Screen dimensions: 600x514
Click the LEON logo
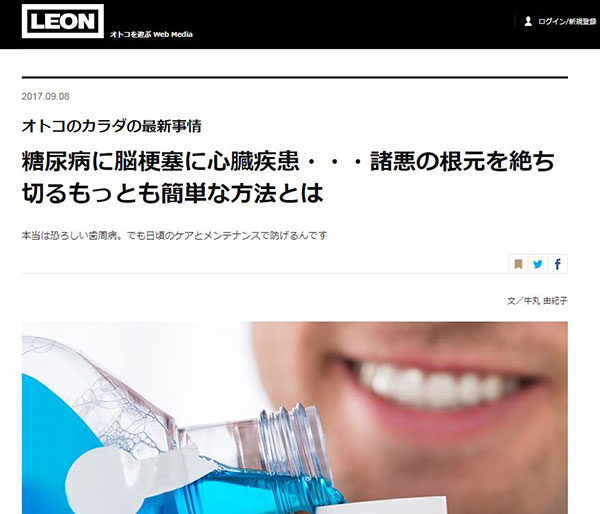tap(63, 21)
